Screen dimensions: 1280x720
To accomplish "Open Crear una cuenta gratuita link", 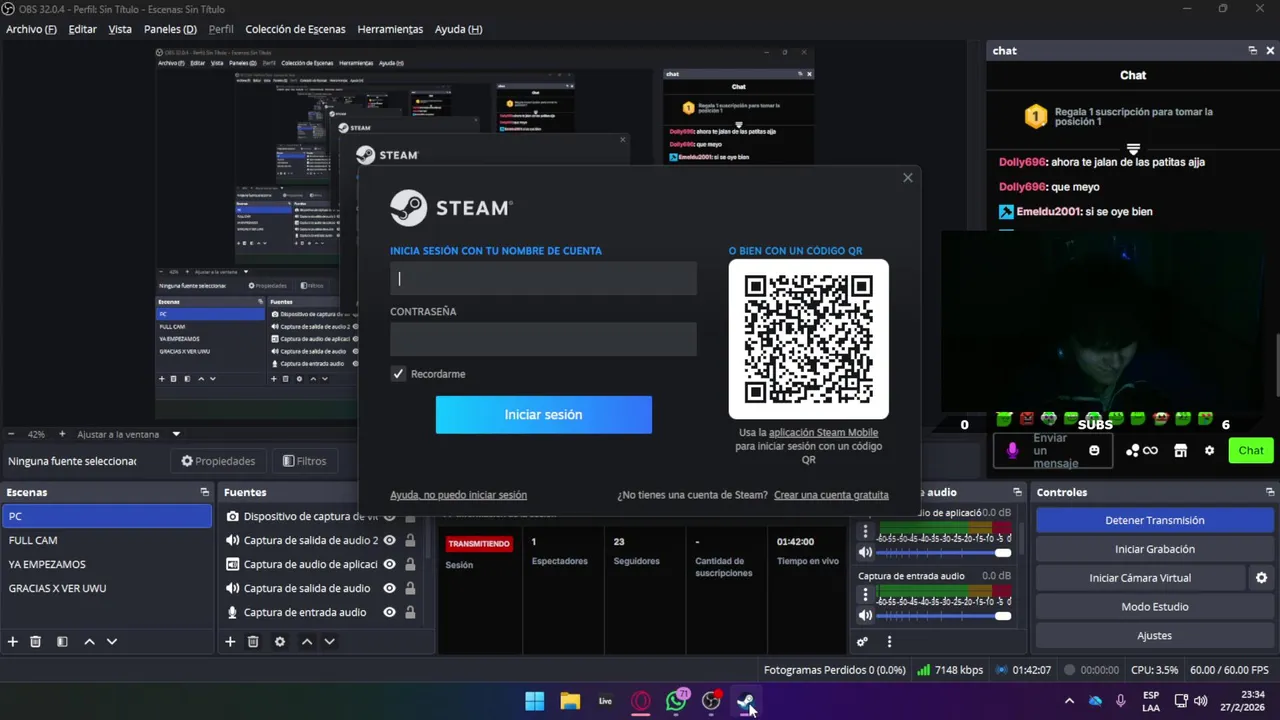I will tap(831, 495).
